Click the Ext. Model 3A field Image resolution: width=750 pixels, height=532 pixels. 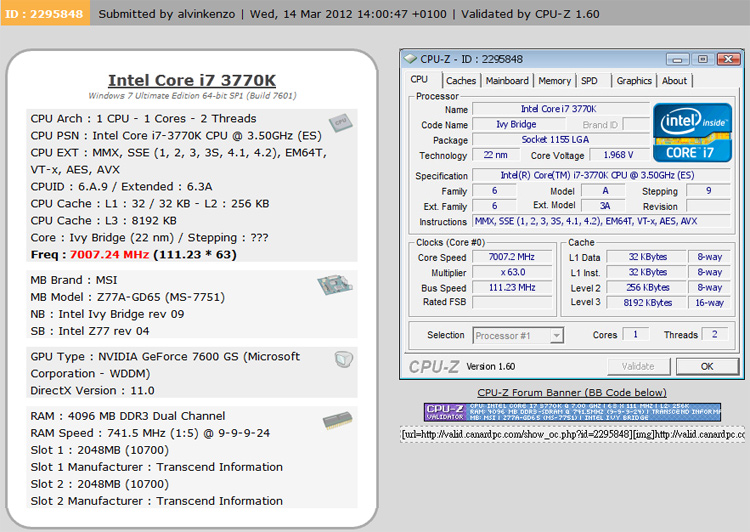click(x=604, y=206)
